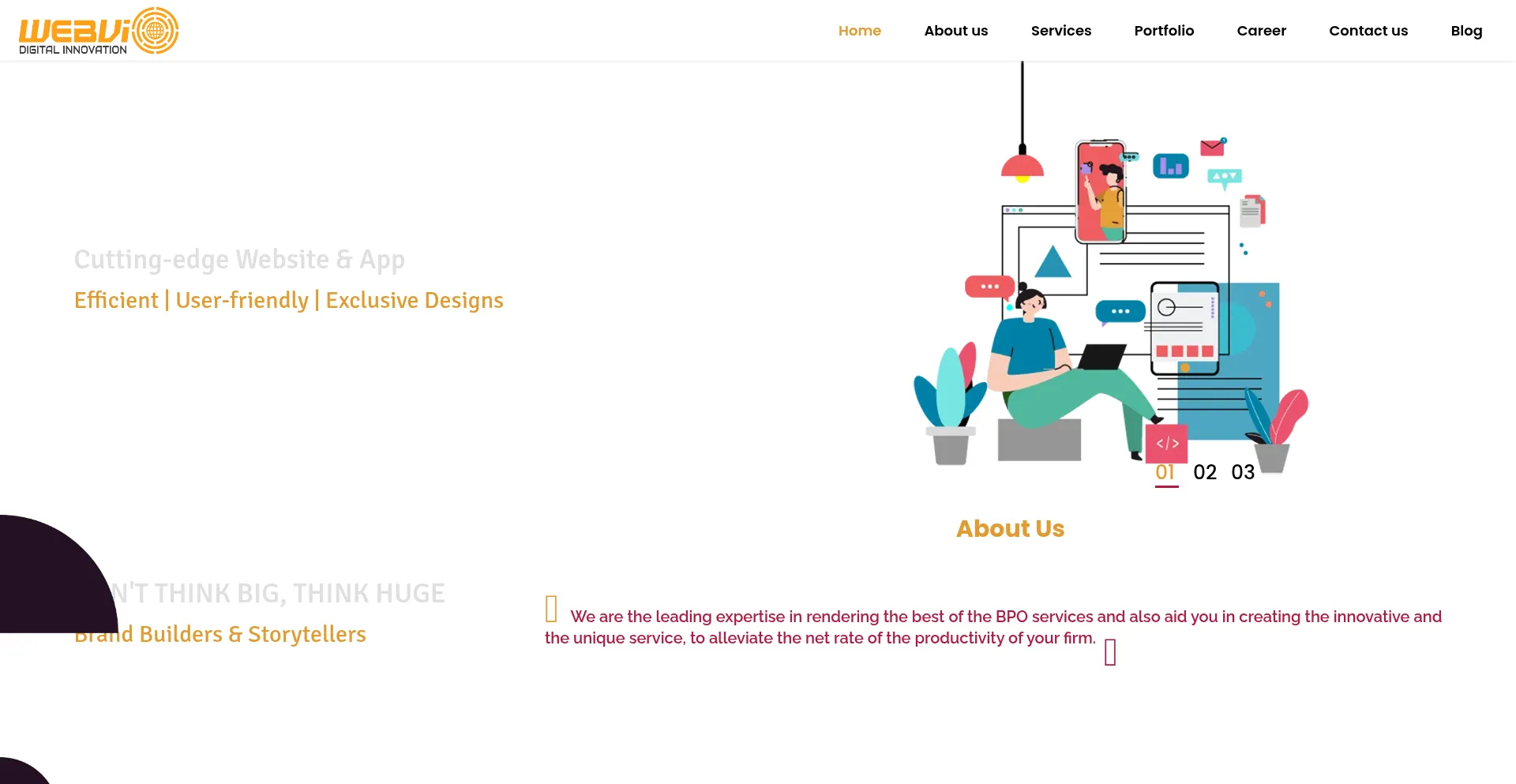Switch to slide 03
Screen dimensions: 1516x784
[x=1243, y=472]
